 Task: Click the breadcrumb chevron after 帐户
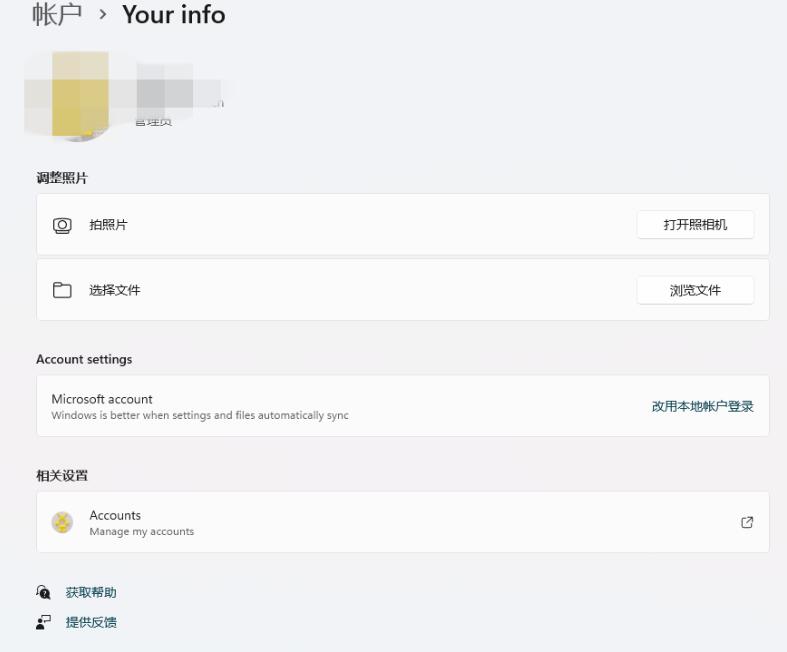(x=102, y=16)
